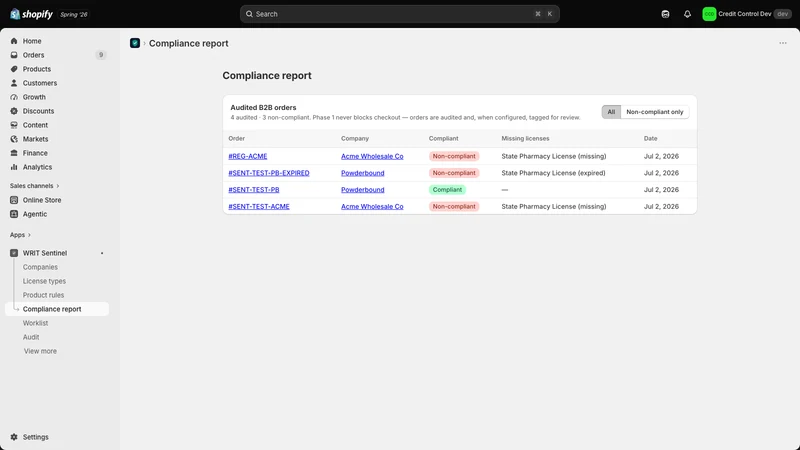
Task: Click the Customers person icon
Action: 14,83
